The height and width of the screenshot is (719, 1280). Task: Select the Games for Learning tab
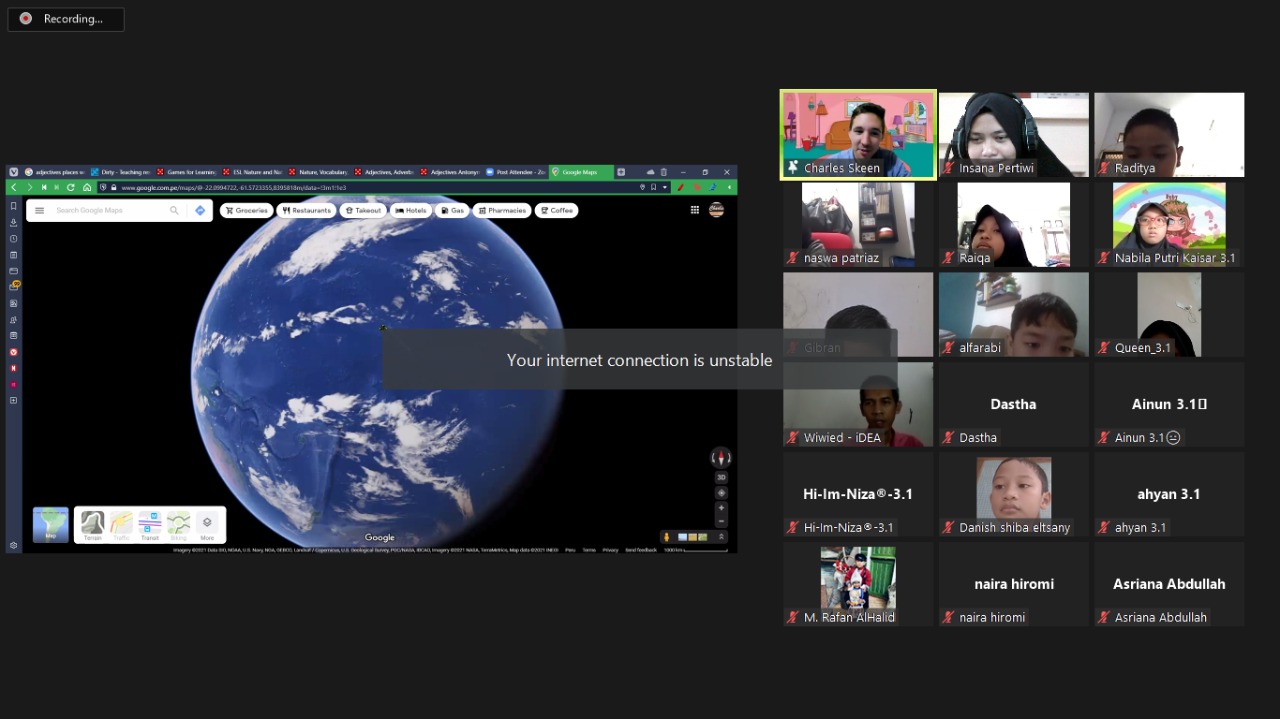(187, 172)
